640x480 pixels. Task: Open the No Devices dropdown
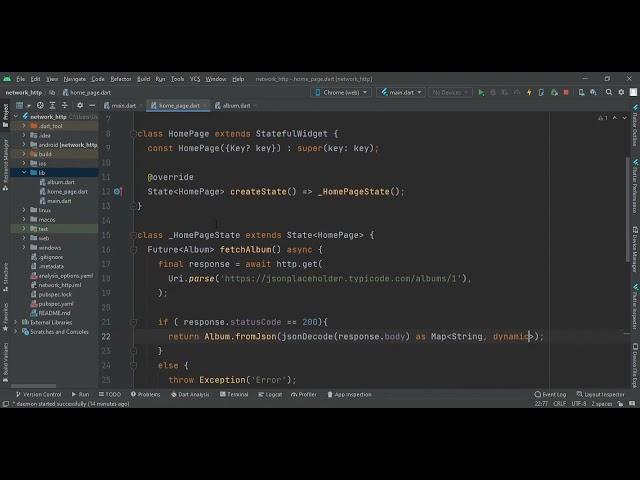pyautogui.click(x=450, y=93)
